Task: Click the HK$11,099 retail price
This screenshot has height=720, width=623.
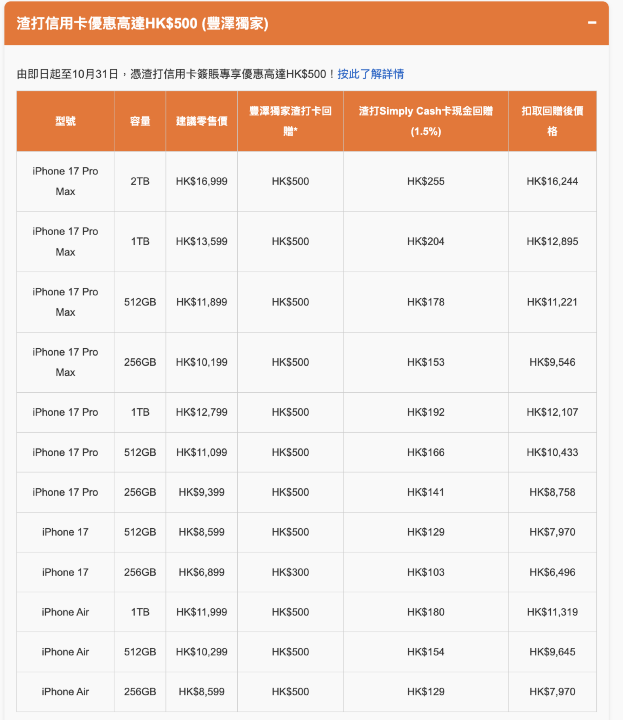Action: (x=202, y=452)
